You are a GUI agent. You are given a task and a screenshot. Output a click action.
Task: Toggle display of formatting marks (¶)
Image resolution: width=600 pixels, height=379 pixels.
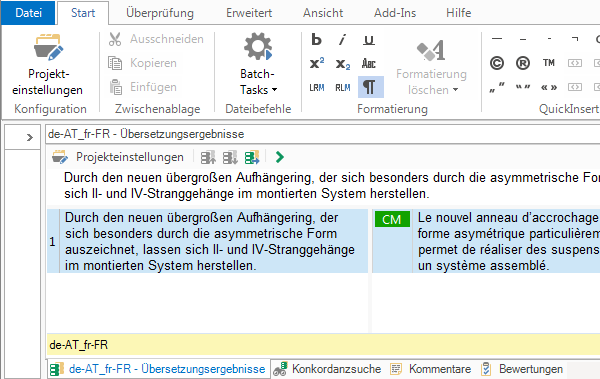(x=370, y=87)
